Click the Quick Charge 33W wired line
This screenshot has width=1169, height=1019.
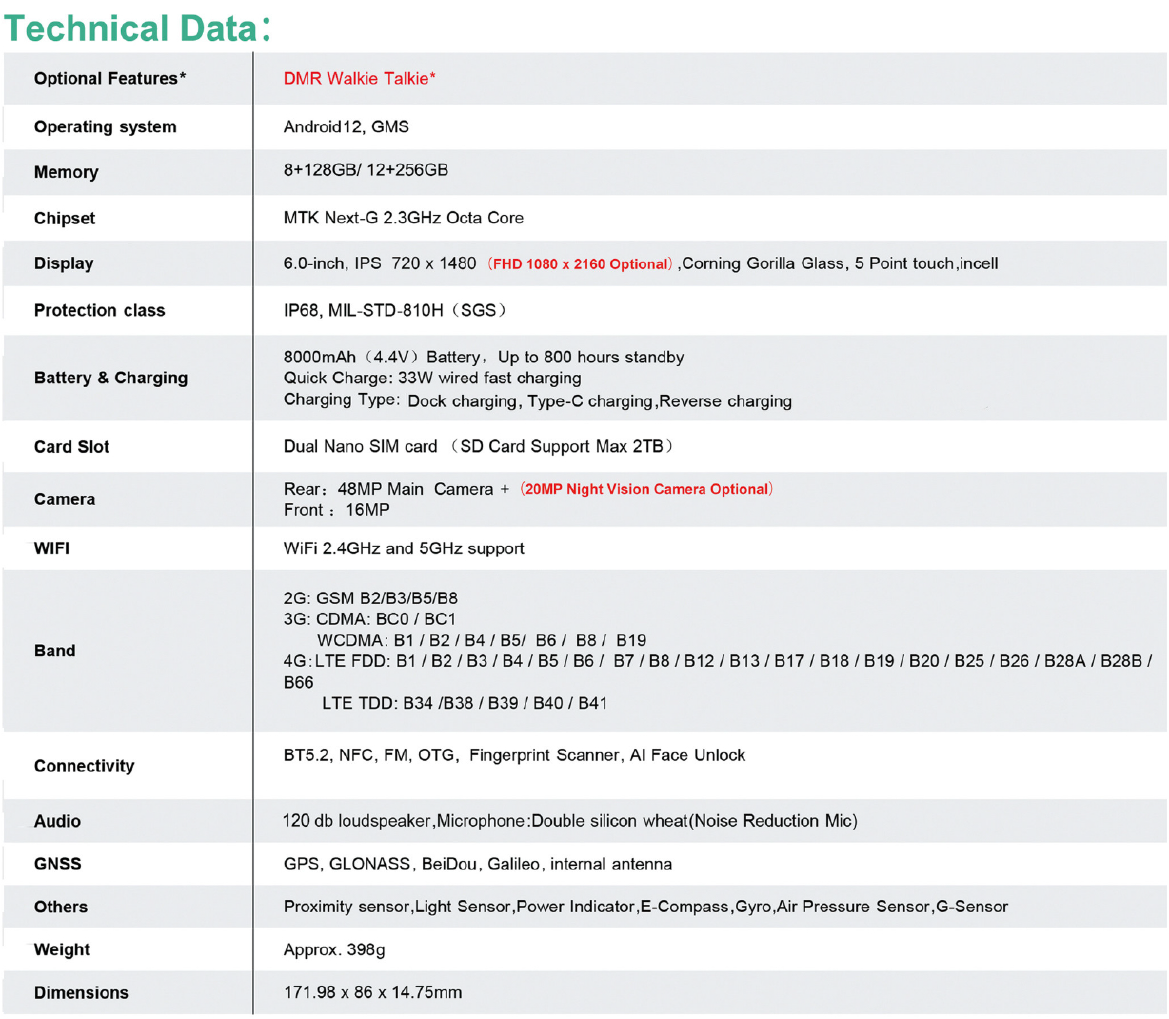point(432,379)
